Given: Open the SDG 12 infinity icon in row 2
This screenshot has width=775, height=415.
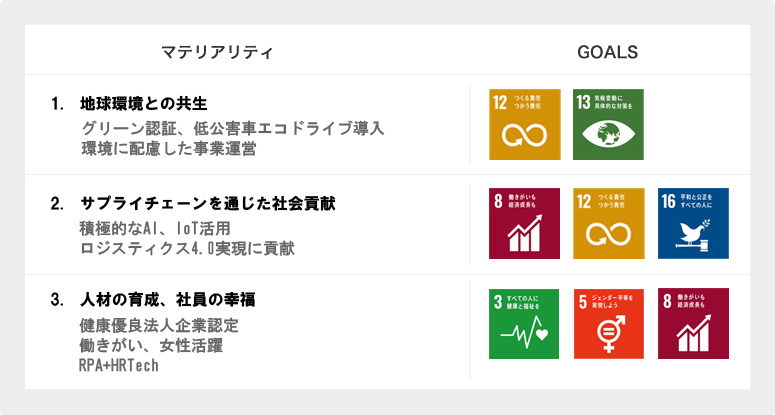Looking at the screenshot, I should (x=608, y=223).
